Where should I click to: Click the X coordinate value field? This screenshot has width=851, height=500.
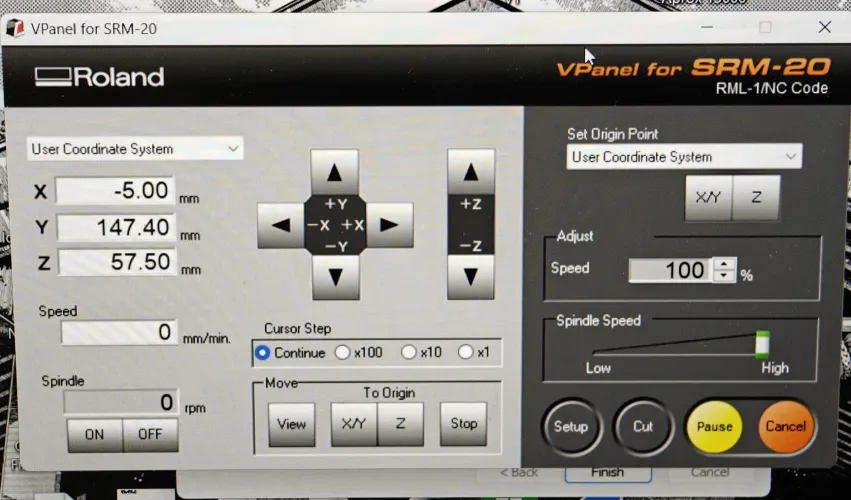(115, 191)
